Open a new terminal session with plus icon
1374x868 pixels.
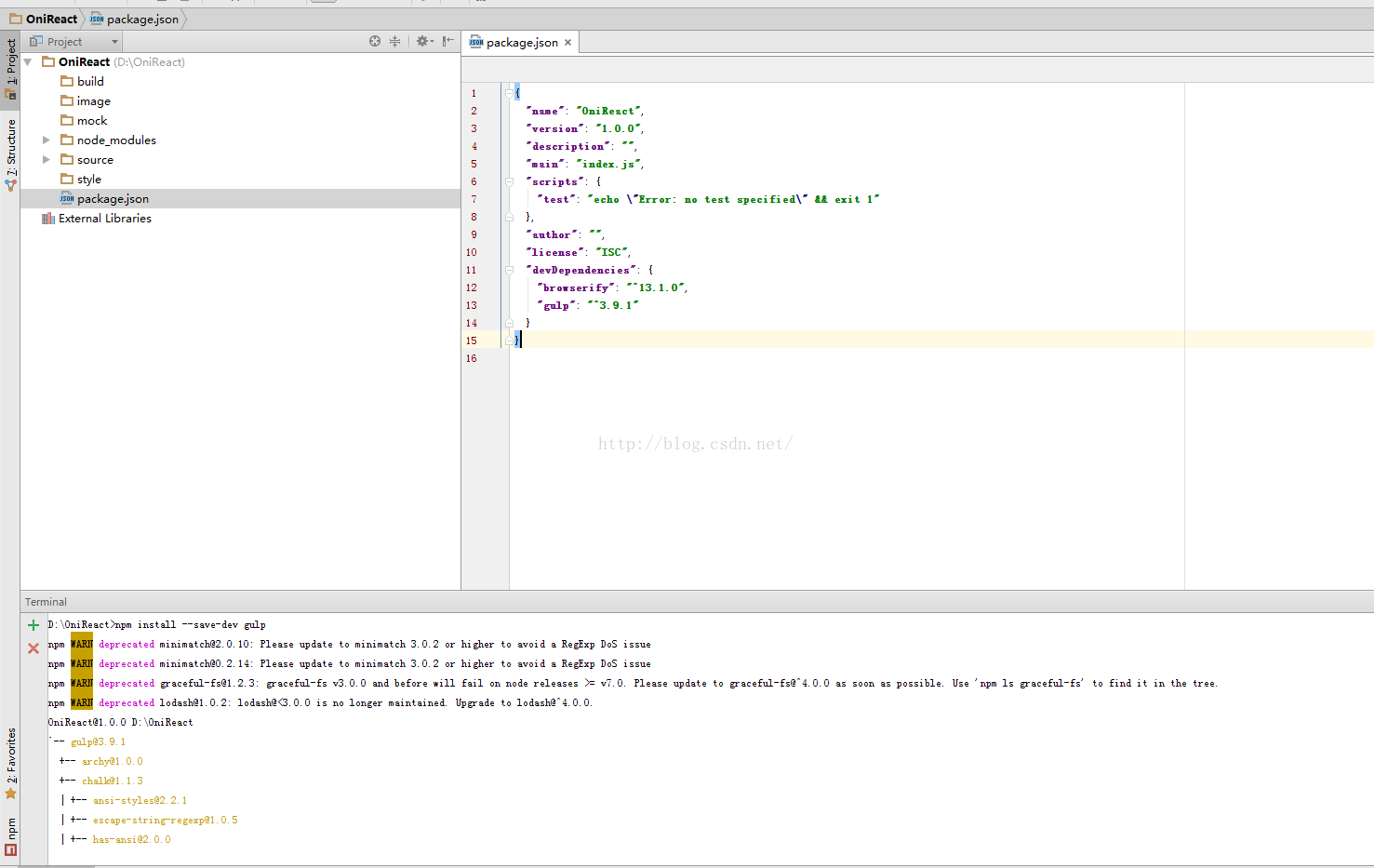click(33, 625)
